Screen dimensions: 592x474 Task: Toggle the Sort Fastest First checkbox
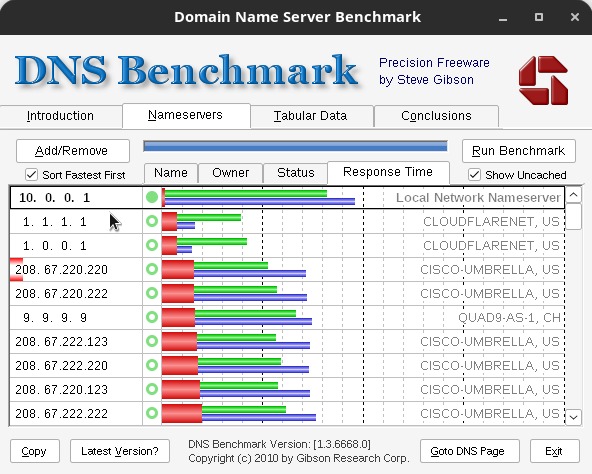click(x=31, y=175)
